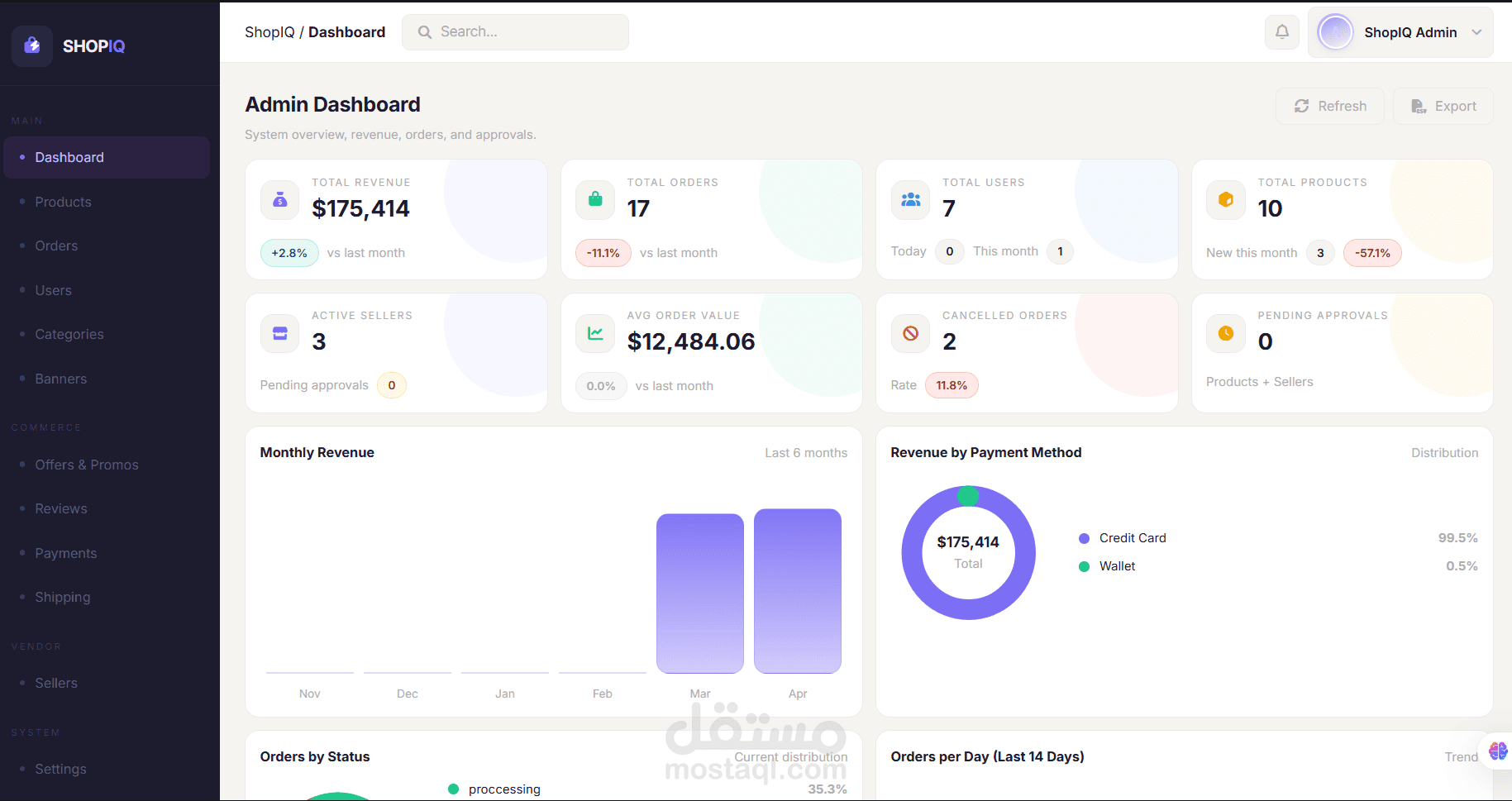Click the -11.1% orders change badge
Image resolution: width=1512 pixels, height=801 pixels.
pyautogui.click(x=603, y=253)
